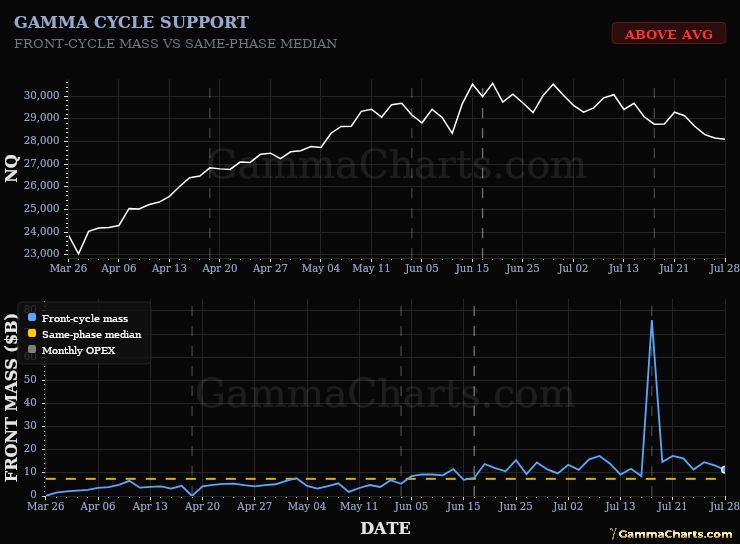Click the NQ axis title
This screenshot has width=740, height=544.
coord(11,169)
